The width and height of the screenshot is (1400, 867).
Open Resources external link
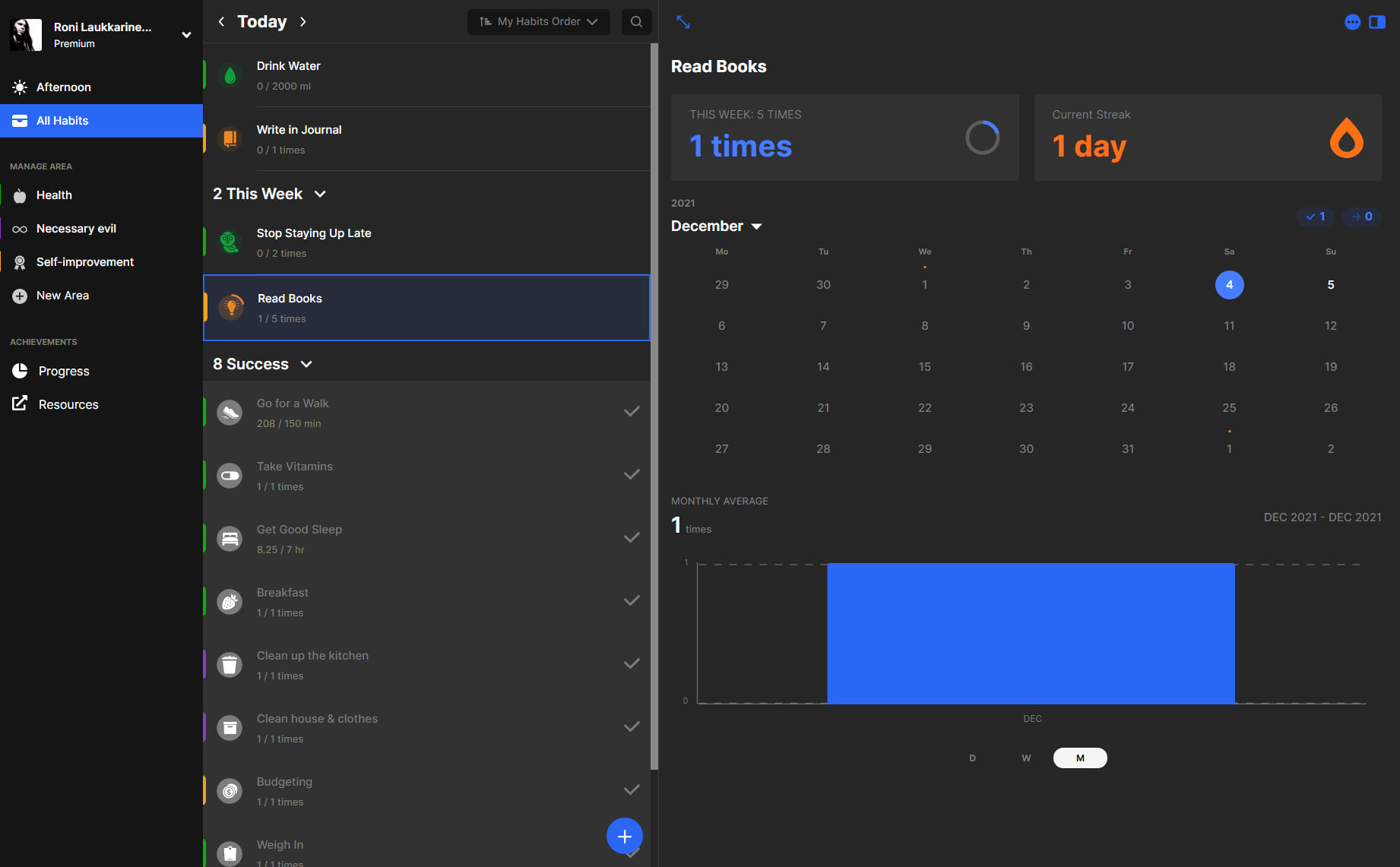101,404
